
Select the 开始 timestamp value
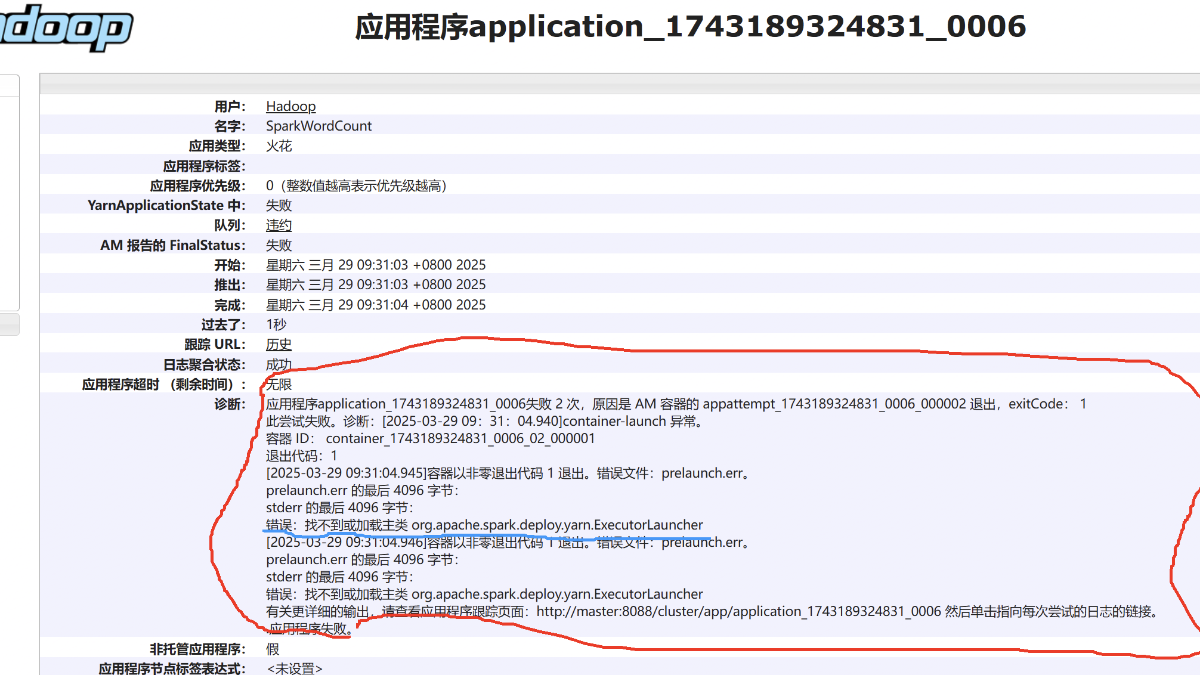pos(376,265)
